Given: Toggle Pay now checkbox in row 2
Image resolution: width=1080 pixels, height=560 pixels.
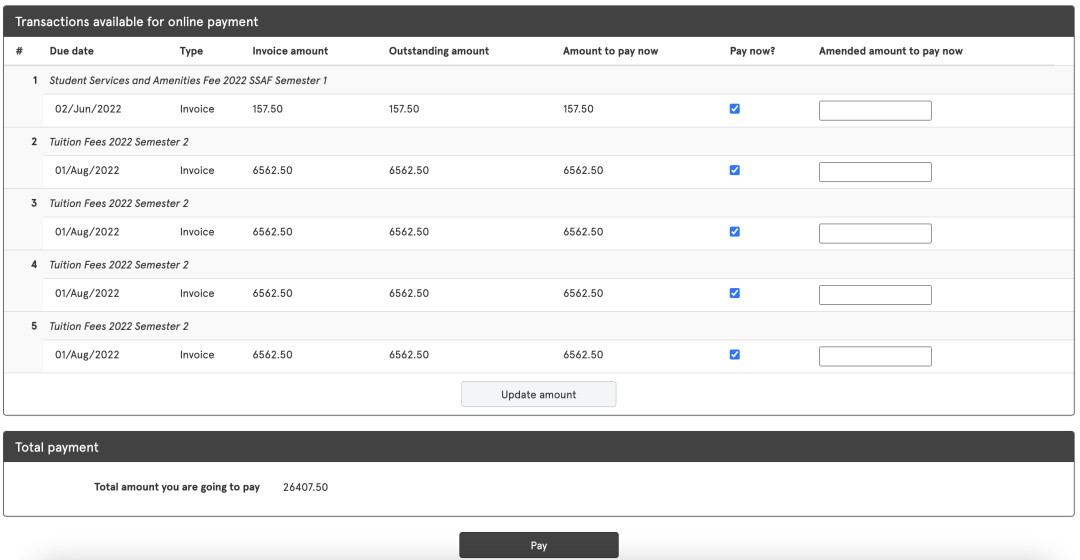Looking at the screenshot, I should coord(735,170).
